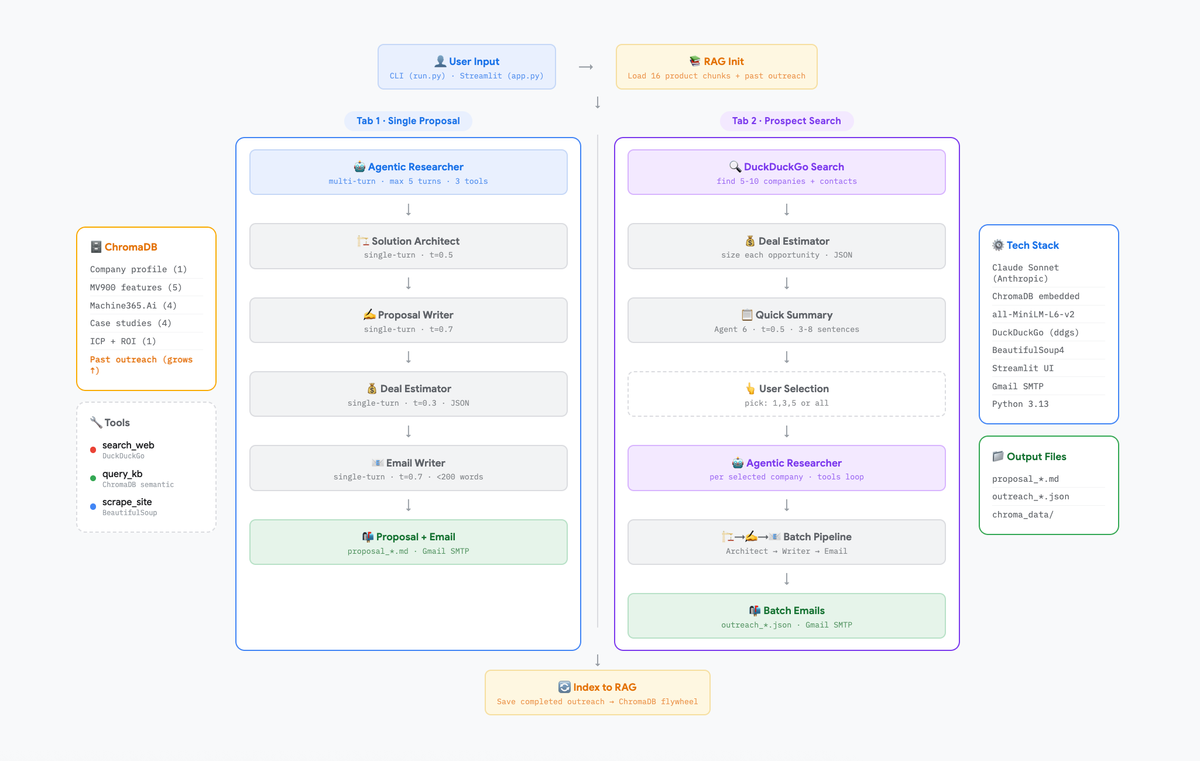Switch to Tab 2 · Prospect Search

tap(786, 121)
